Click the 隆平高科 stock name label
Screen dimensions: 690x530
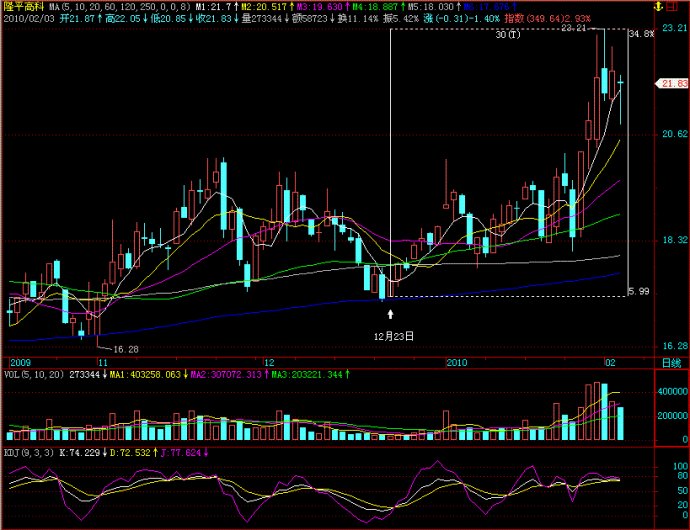(24, 7)
